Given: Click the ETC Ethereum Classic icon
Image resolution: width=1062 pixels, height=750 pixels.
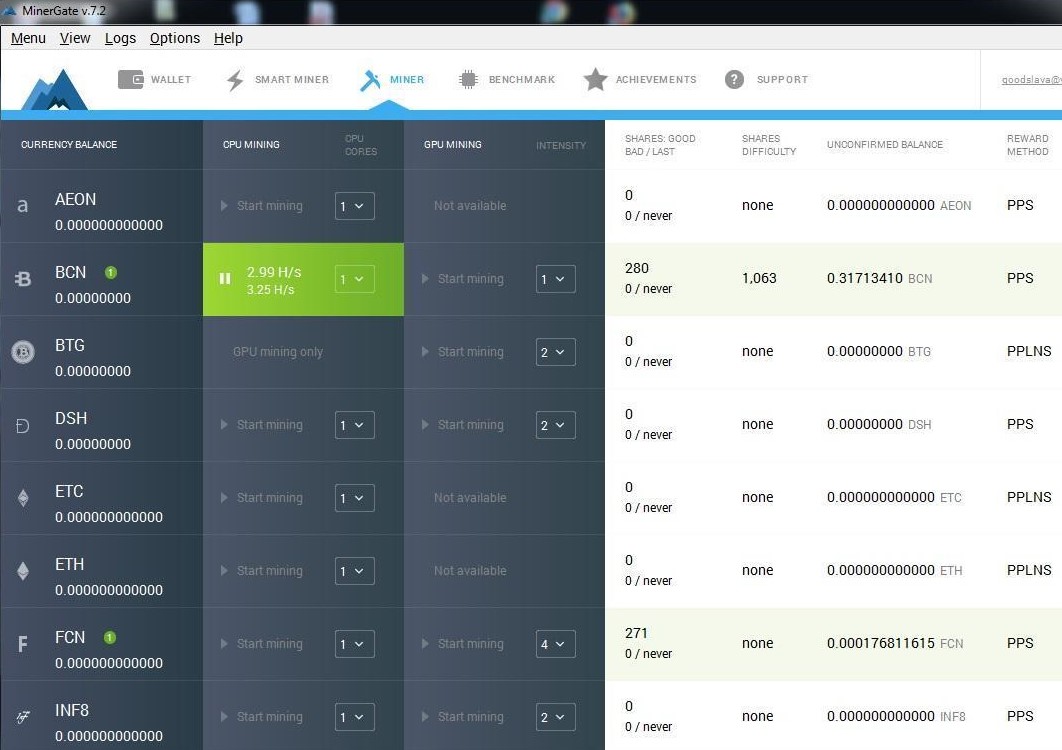Looking at the screenshot, I should pos(23,498).
